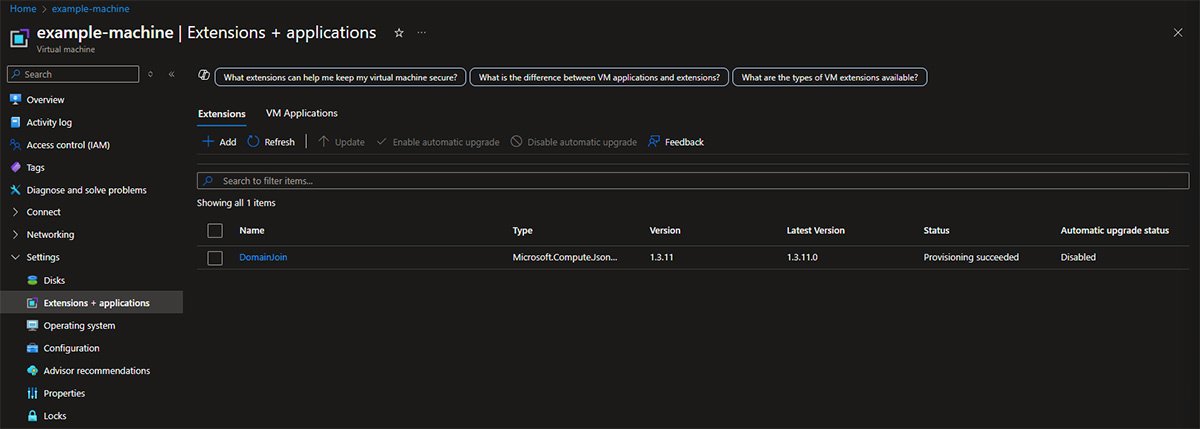Click the magnifier icon in filter box
The image size is (1200, 429).
click(208, 181)
